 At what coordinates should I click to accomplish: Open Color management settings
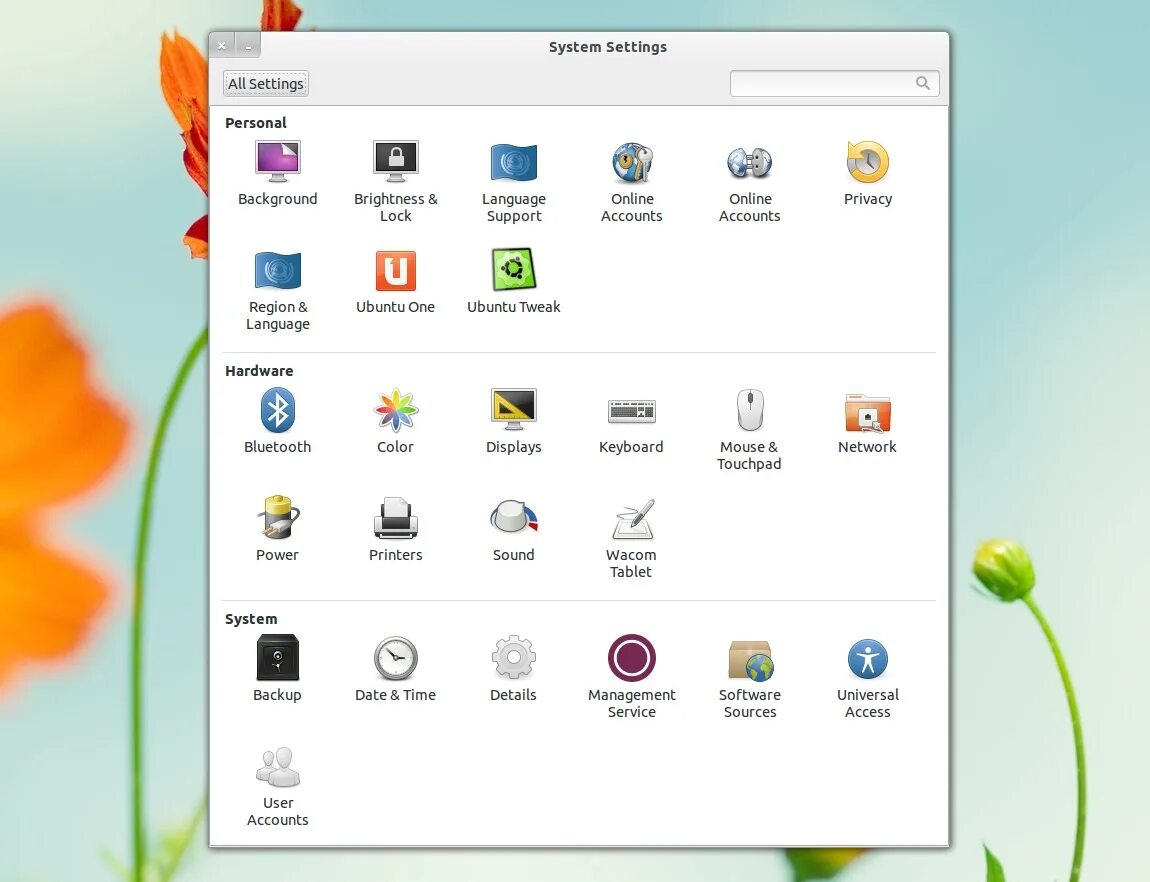(395, 410)
